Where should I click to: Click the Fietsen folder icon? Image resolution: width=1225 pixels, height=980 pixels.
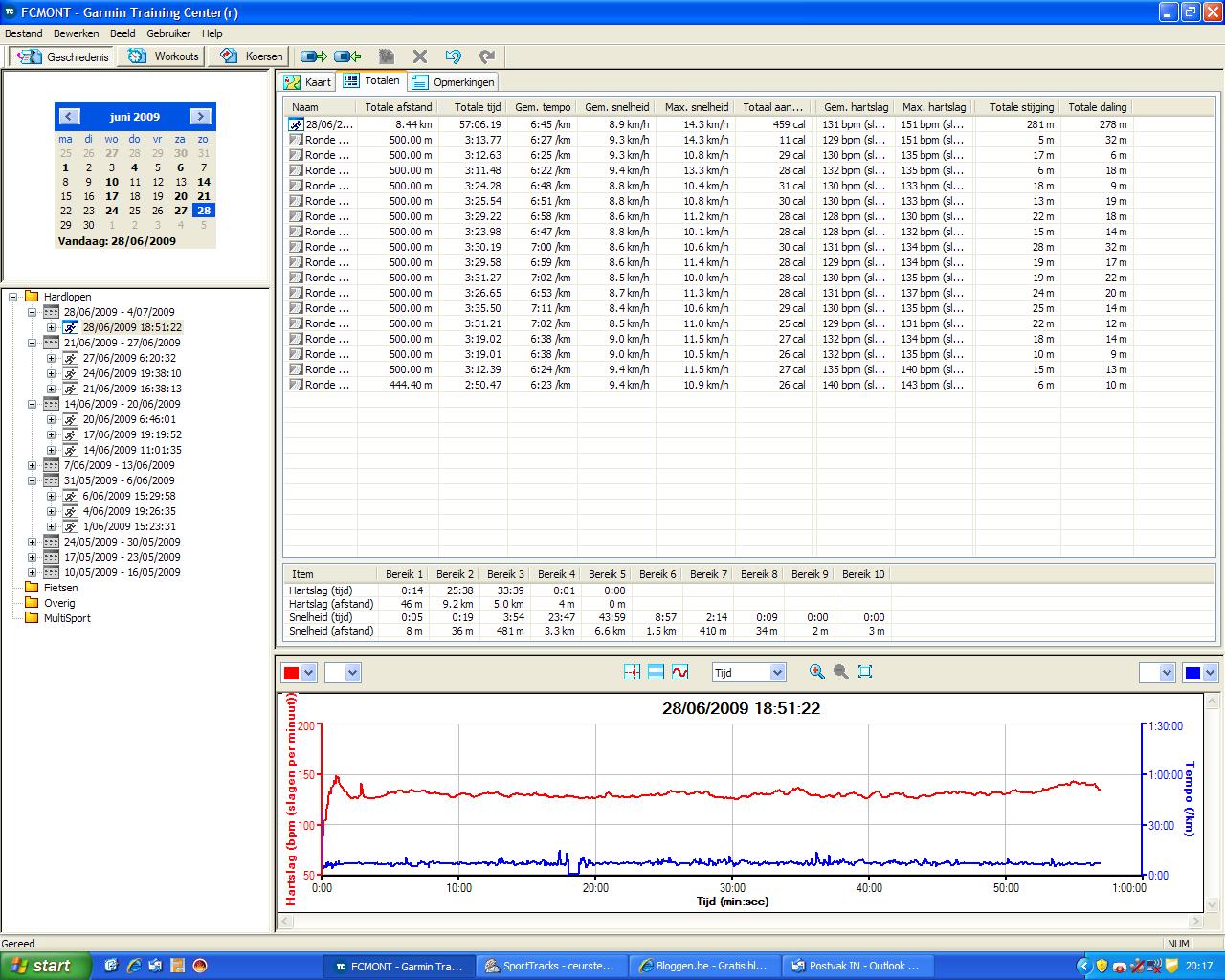pyautogui.click(x=32, y=588)
